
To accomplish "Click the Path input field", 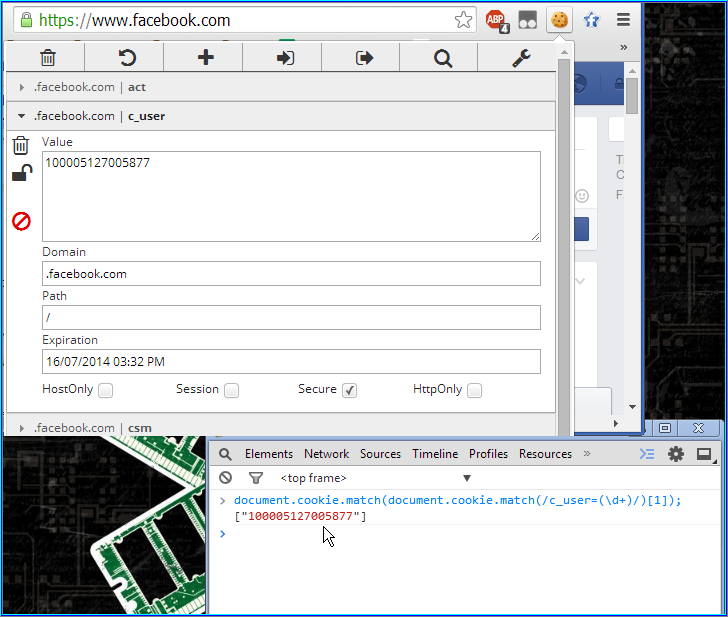I will point(291,318).
